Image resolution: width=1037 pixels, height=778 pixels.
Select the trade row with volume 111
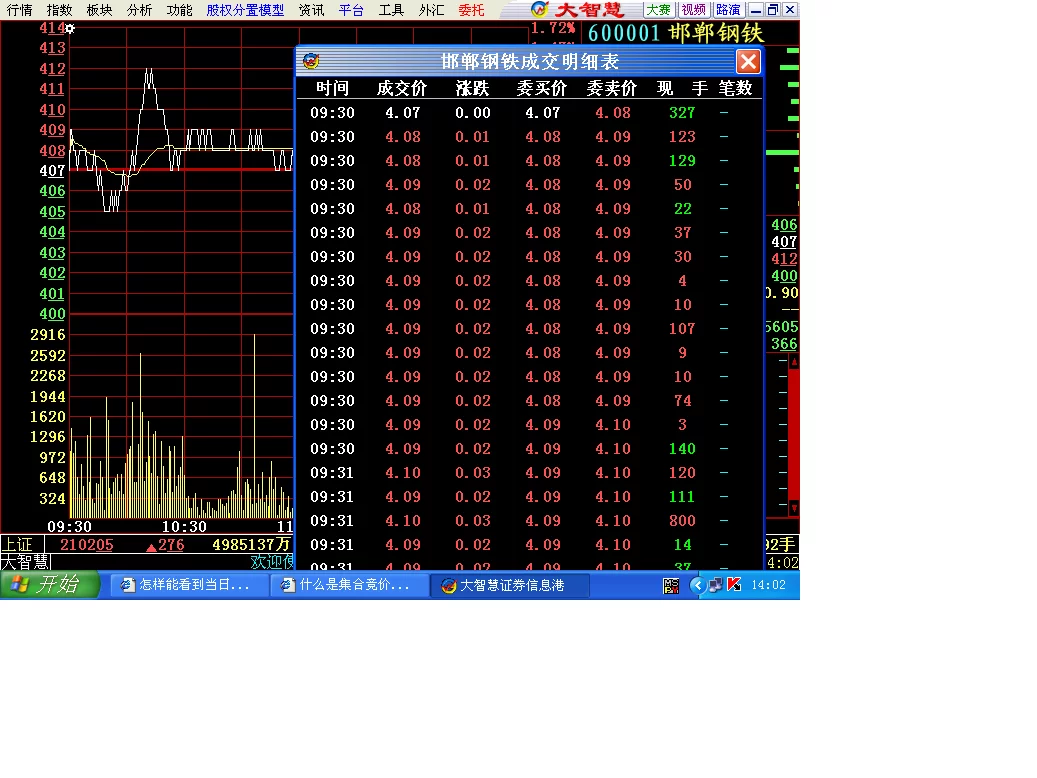click(529, 497)
